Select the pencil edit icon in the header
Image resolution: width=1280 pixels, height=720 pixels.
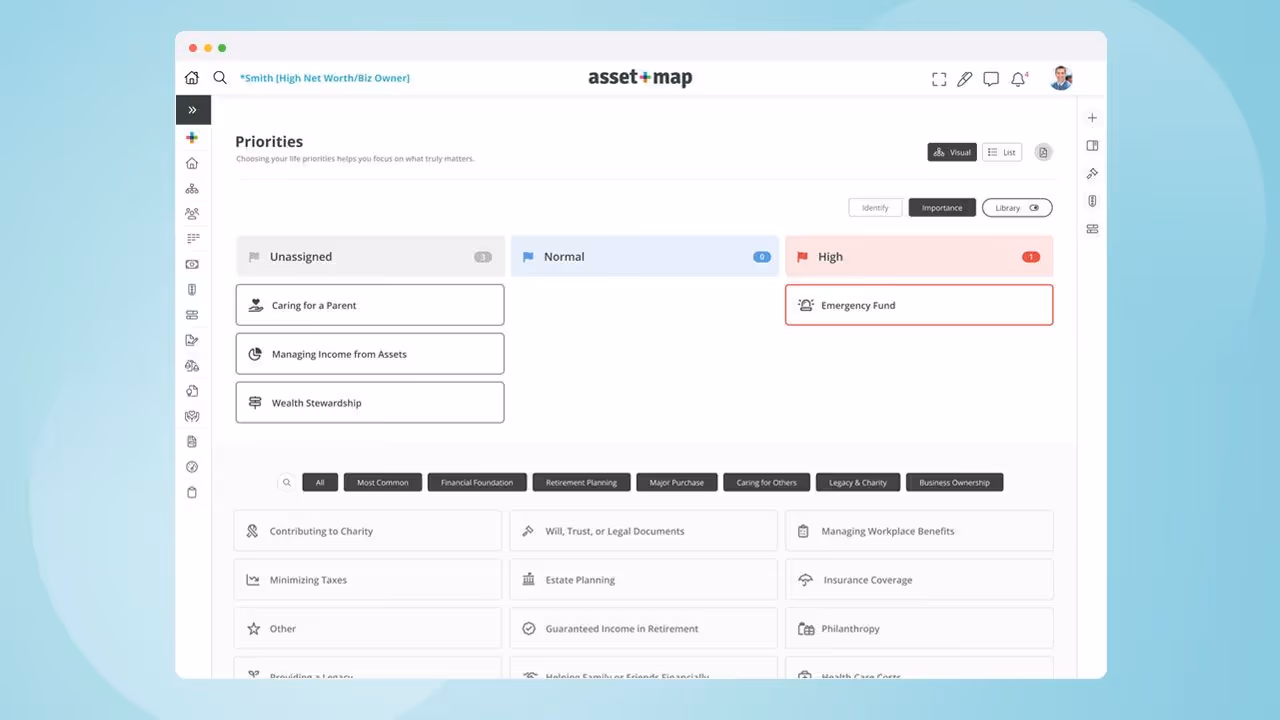[x=965, y=78]
